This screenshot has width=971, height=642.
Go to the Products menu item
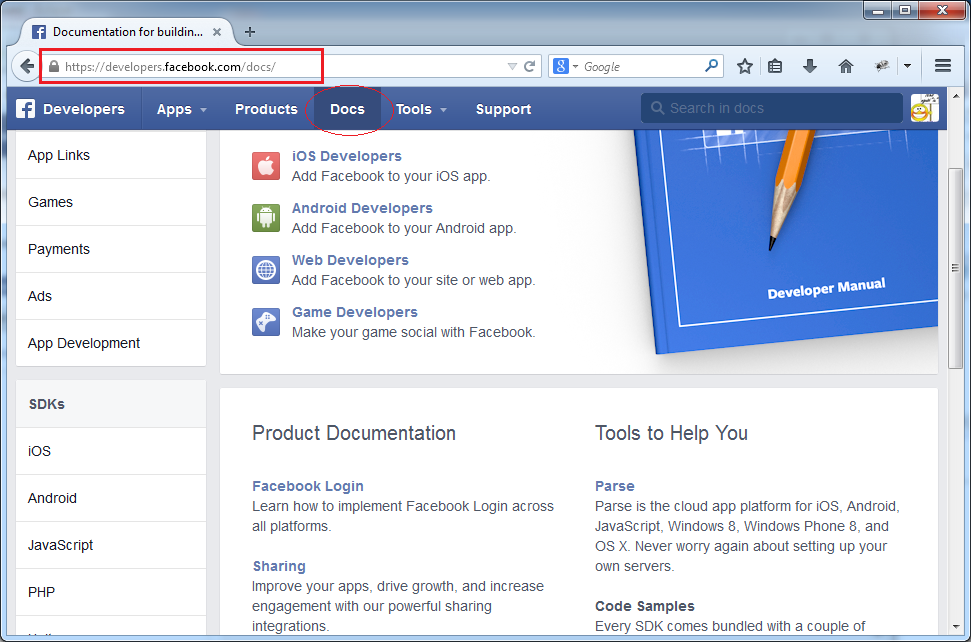pos(266,109)
